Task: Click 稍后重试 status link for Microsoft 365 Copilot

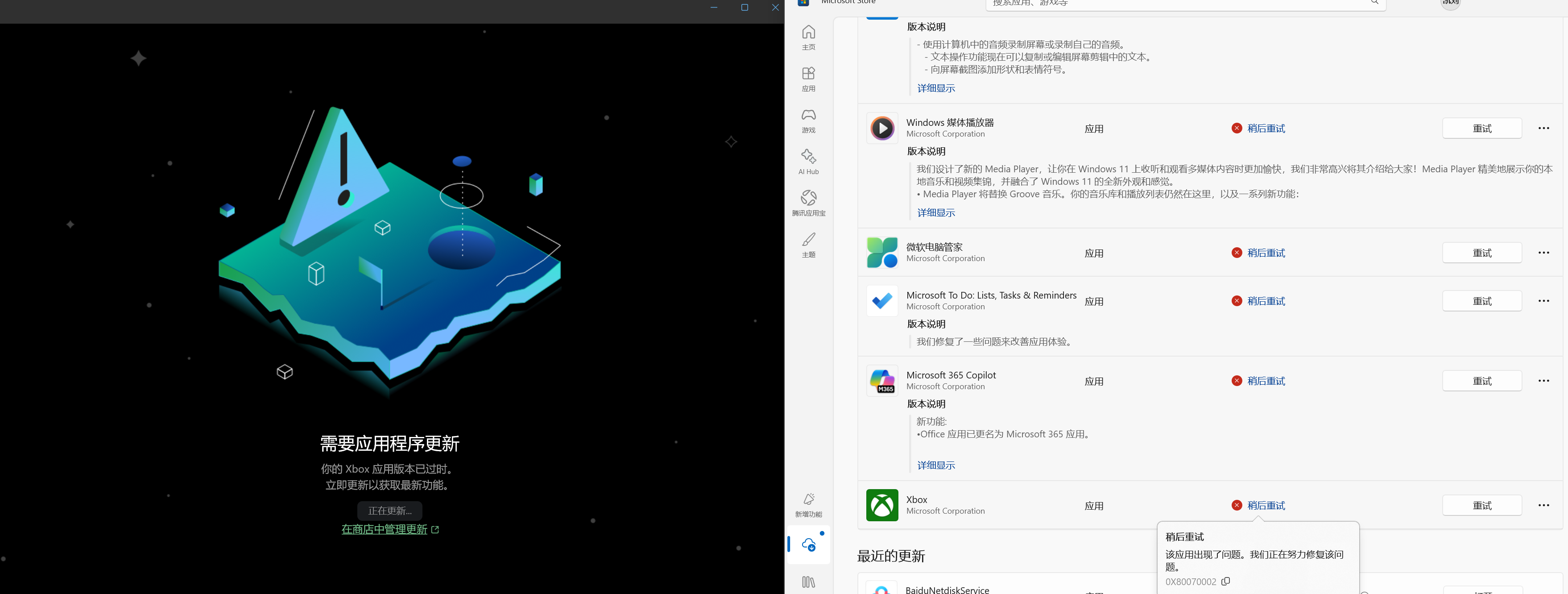Action: point(1266,381)
